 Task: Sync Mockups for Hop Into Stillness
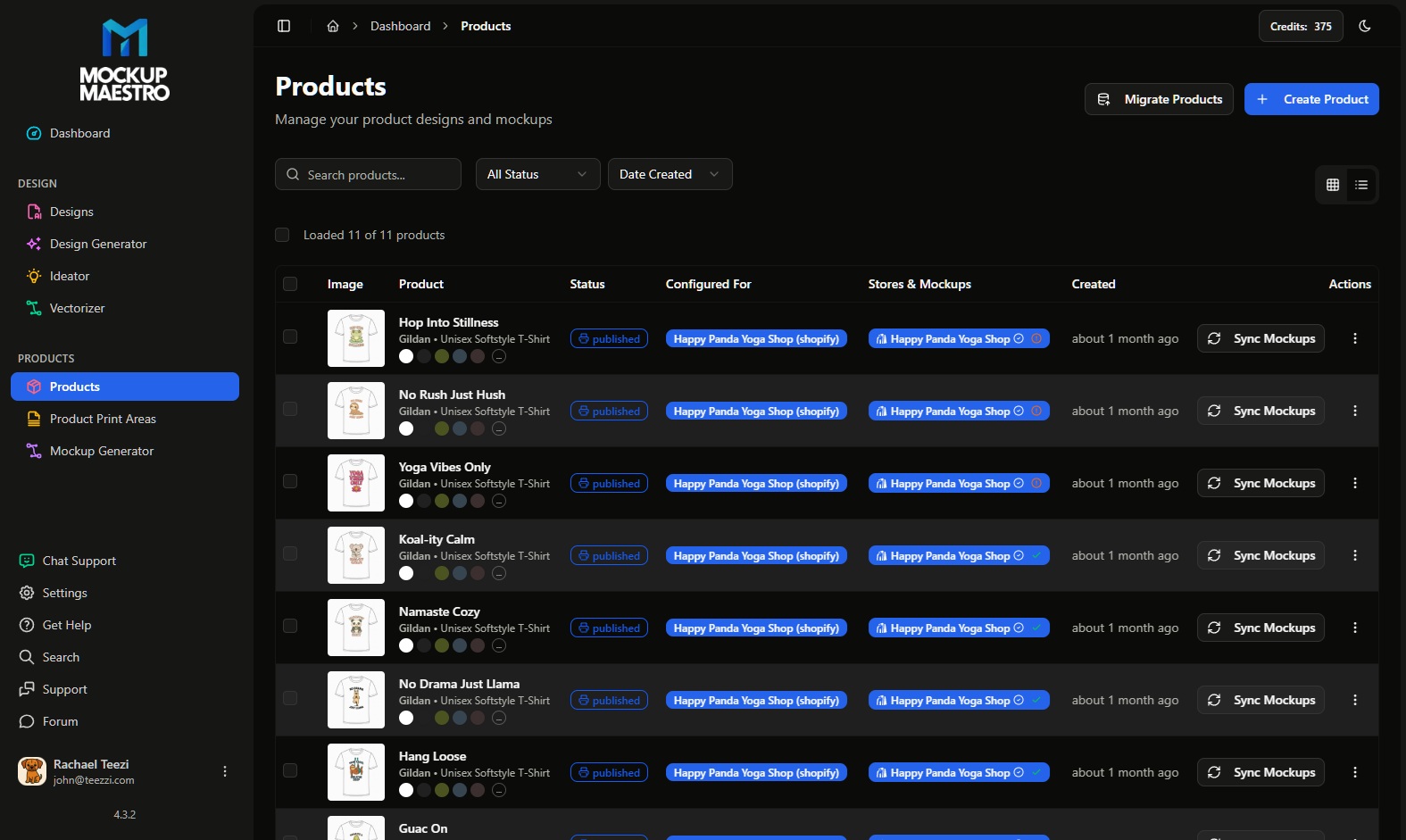1260,338
